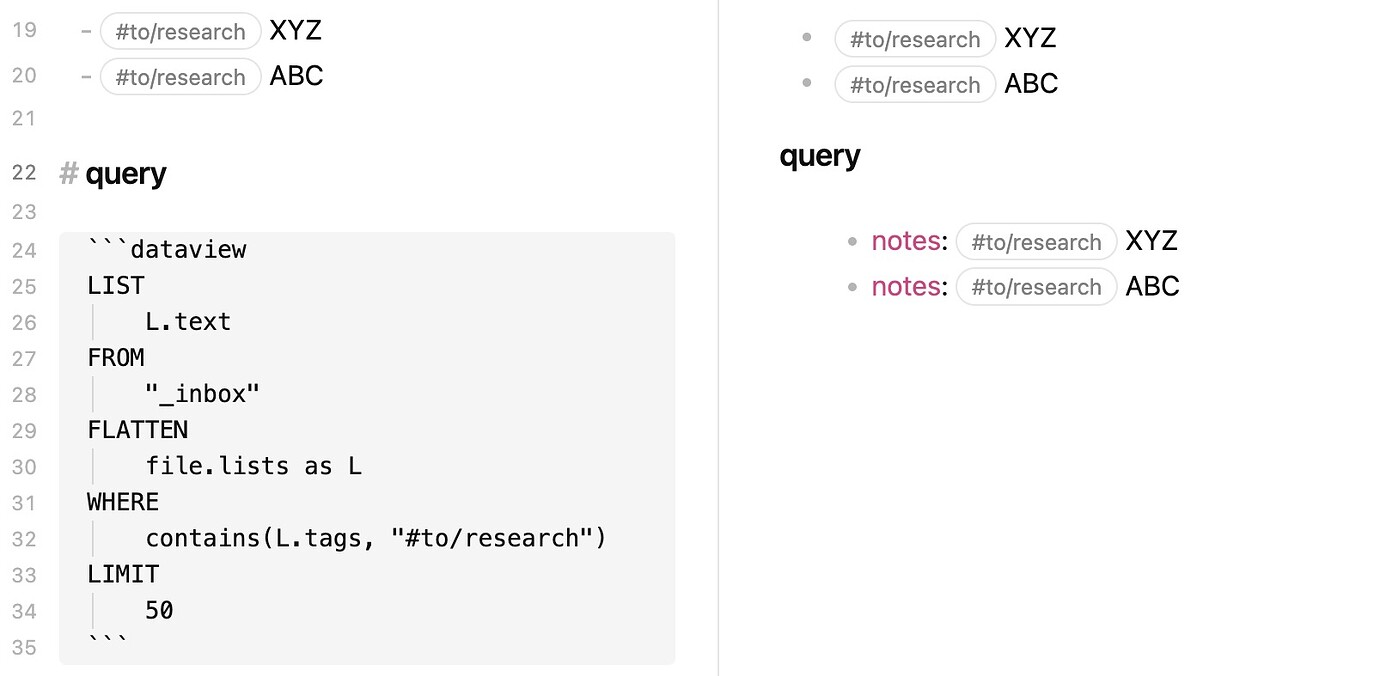Screen dimensions: 1380x676
Task: Click the vertical divider between editor and preview
Action: [x=718, y=338]
